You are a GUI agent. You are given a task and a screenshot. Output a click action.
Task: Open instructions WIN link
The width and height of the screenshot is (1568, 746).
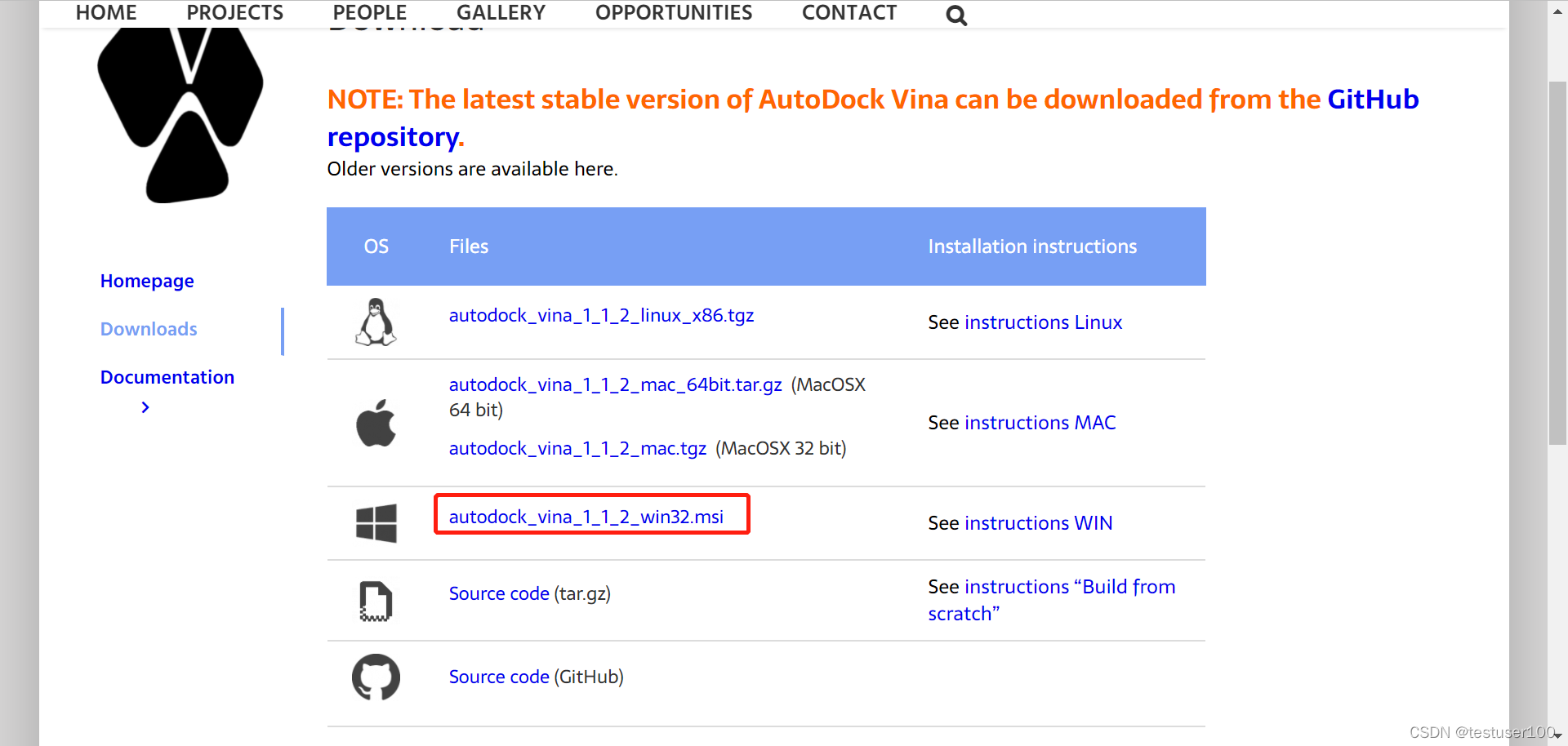[1038, 523]
